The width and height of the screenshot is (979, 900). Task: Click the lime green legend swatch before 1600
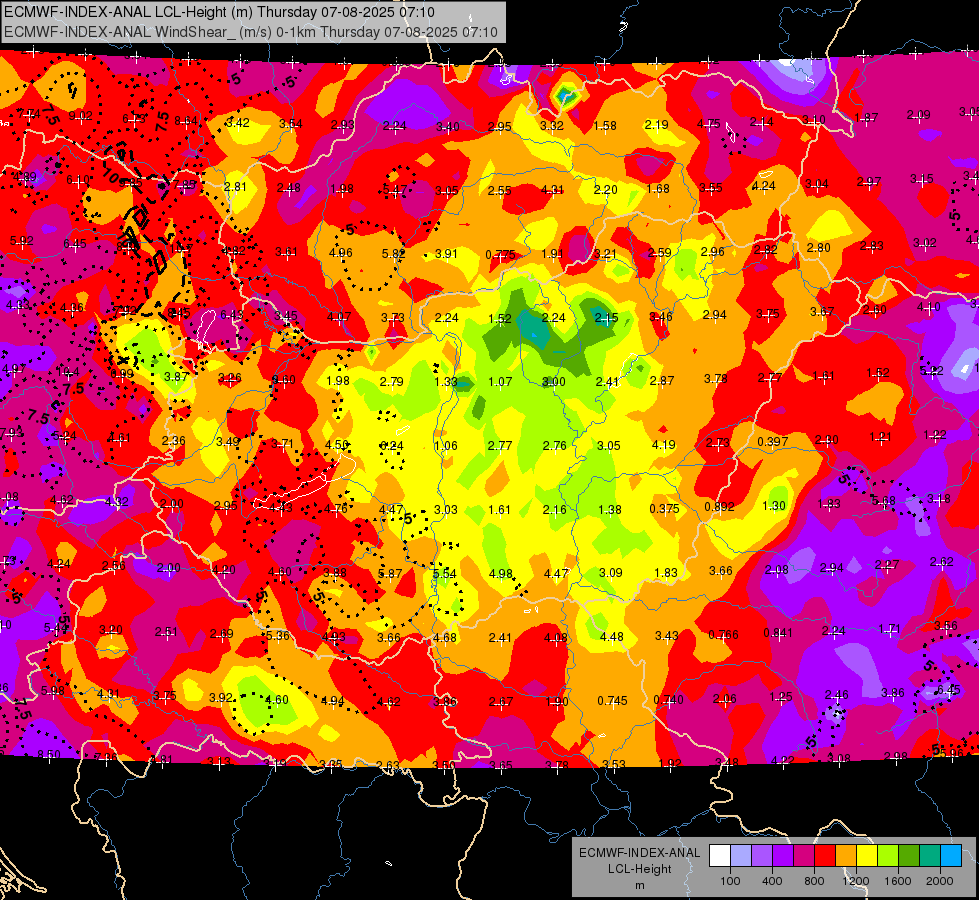(x=888, y=856)
